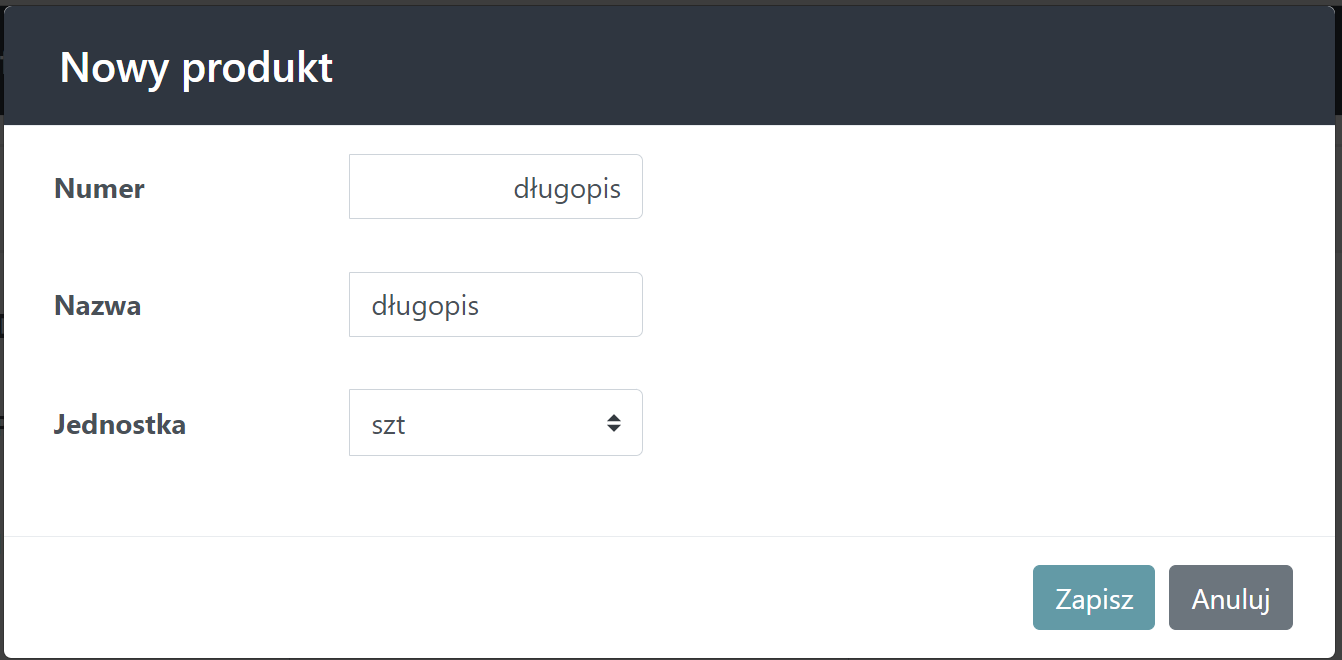Screen dimensions: 1342x660
Task: Click the up-down arrows icon in Jednostka select
Action: (614, 423)
